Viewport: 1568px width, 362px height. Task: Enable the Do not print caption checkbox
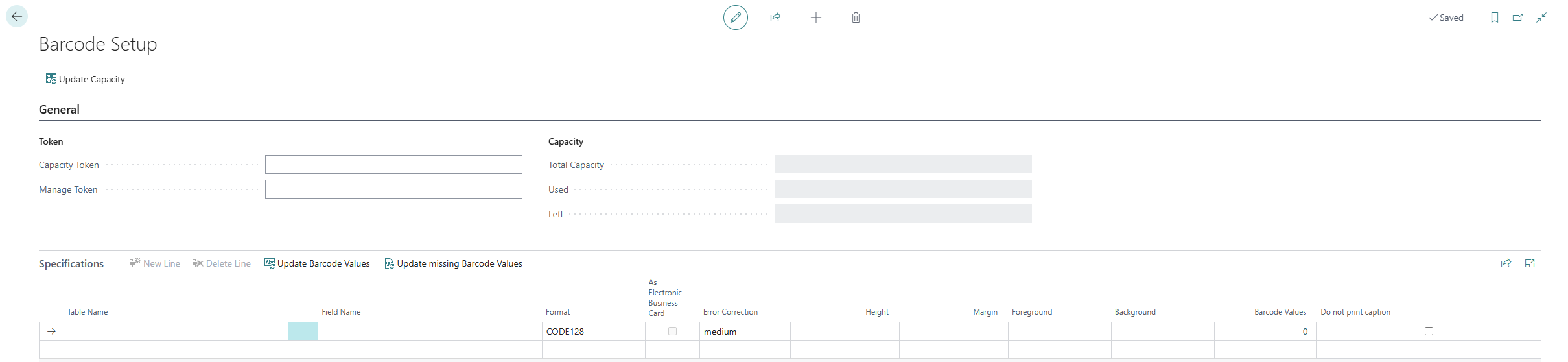(1429, 332)
